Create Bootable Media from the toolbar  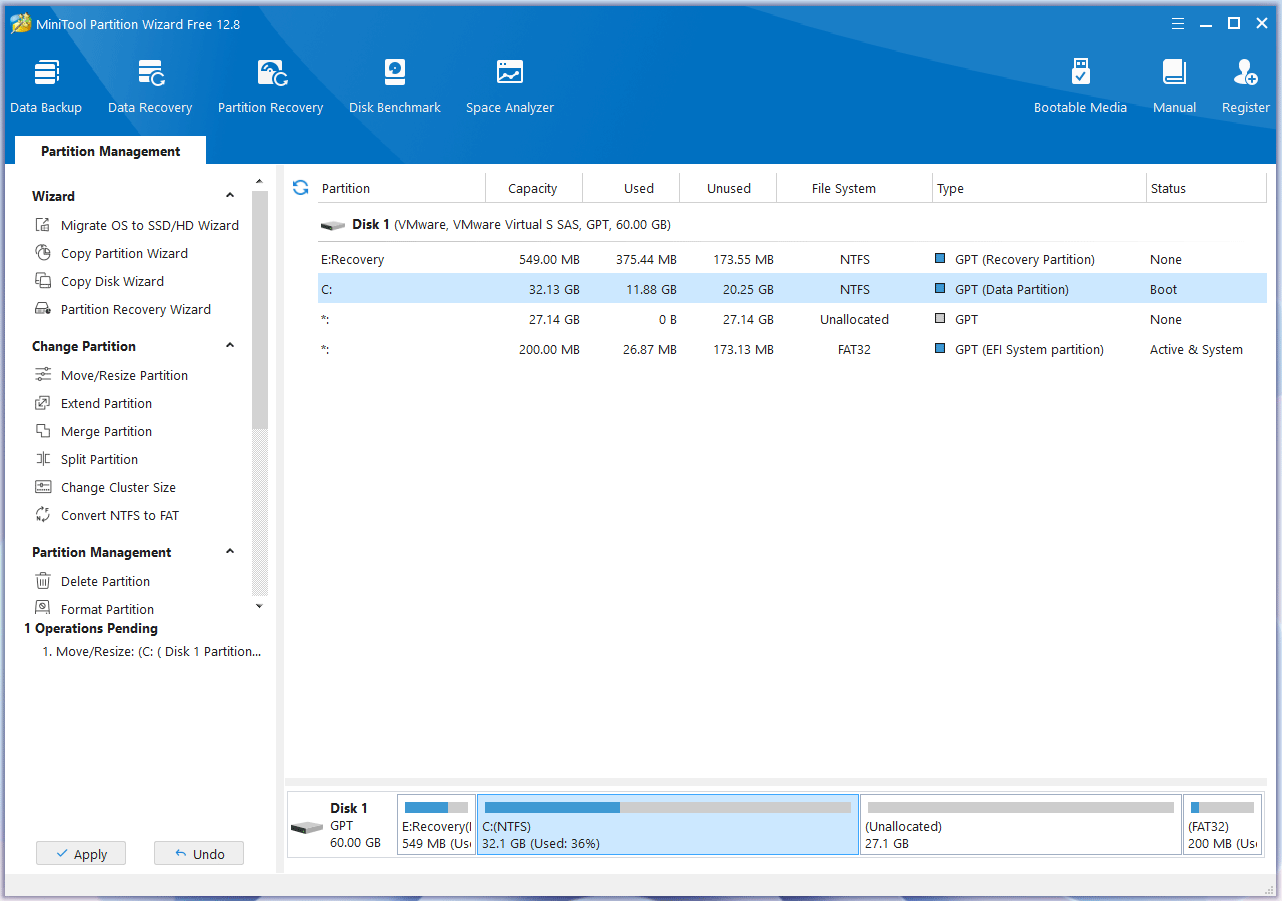1080,86
